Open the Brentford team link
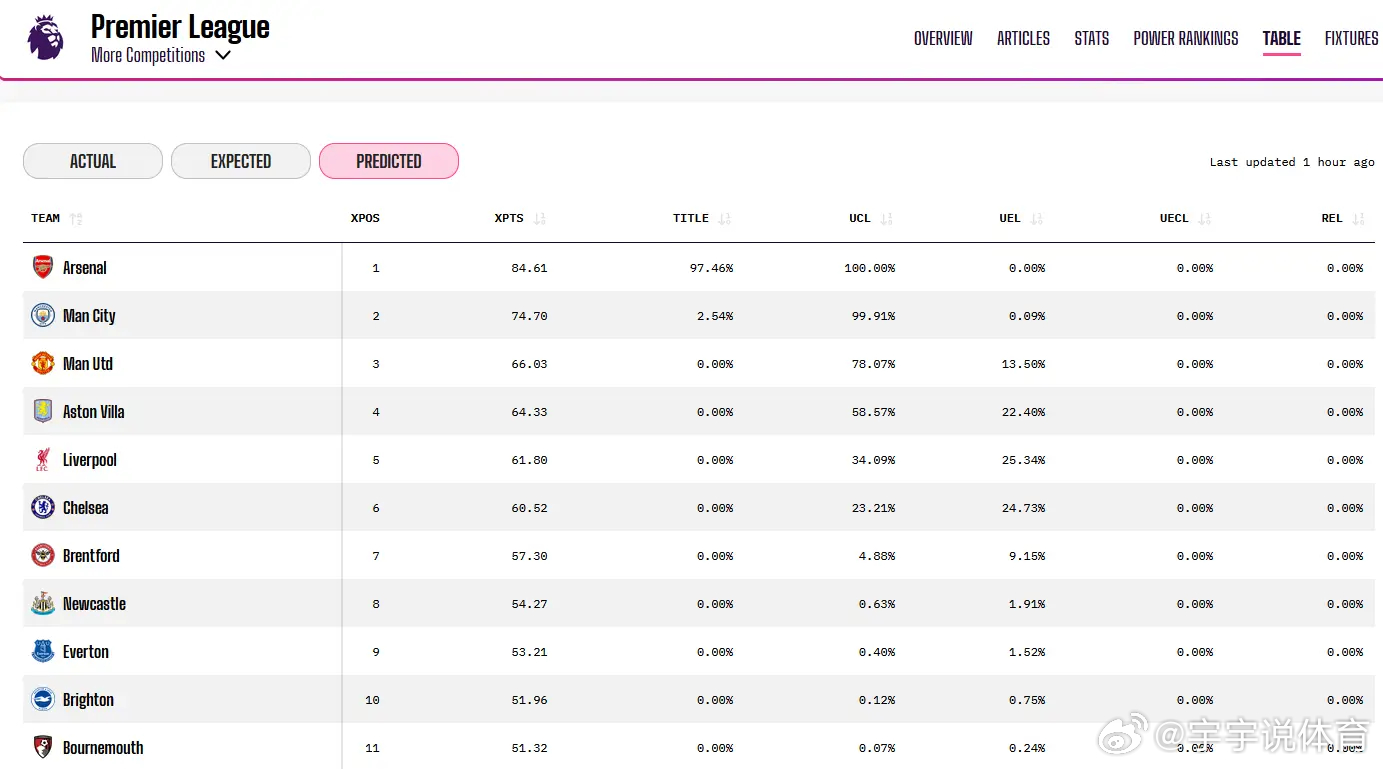The height and width of the screenshot is (769, 1383). point(91,555)
